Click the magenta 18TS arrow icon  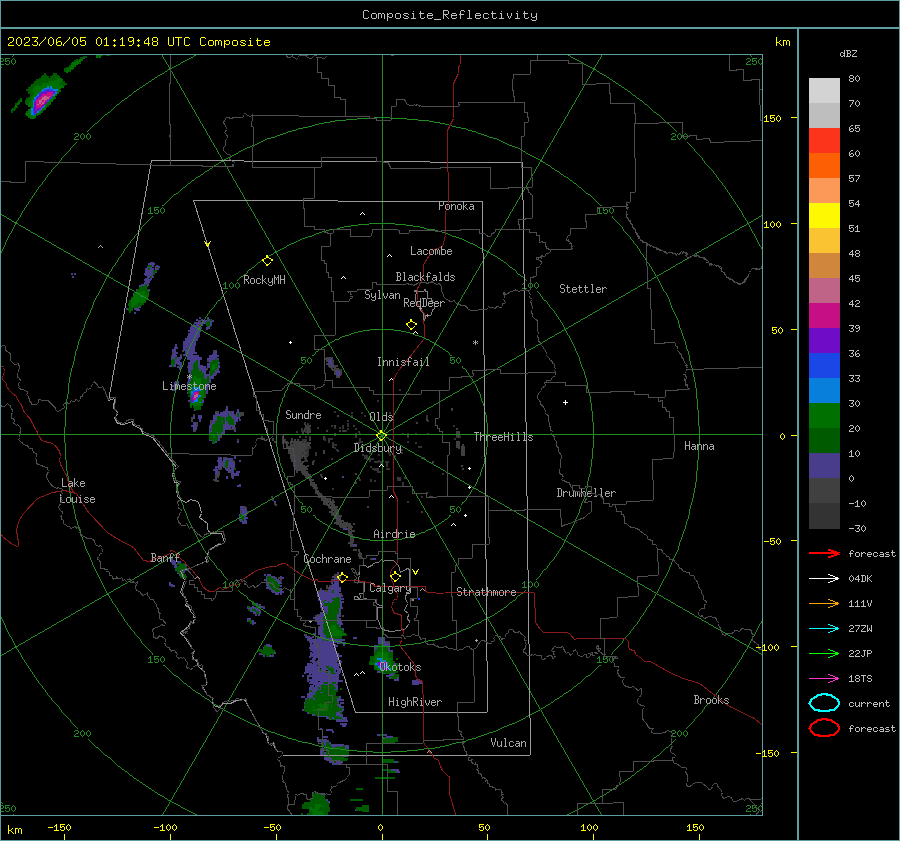[x=824, y=679]
